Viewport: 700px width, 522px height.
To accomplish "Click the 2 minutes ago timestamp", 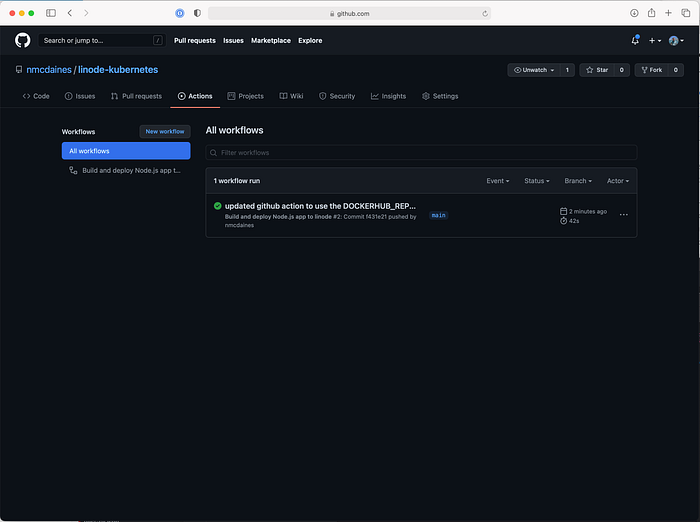I will coord(588,211).
